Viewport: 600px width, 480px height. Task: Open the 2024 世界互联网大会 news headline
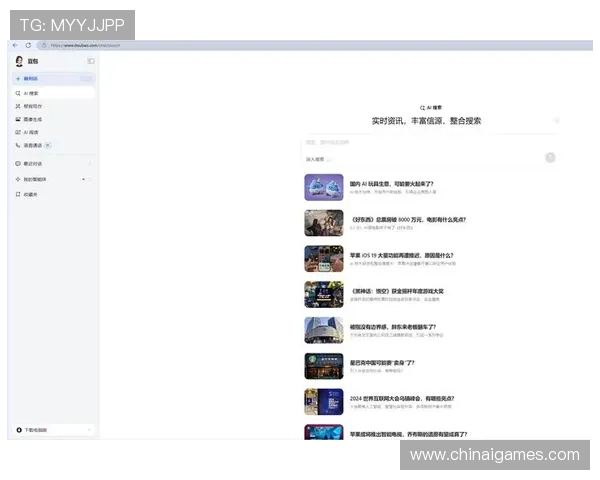coord(402,398)
